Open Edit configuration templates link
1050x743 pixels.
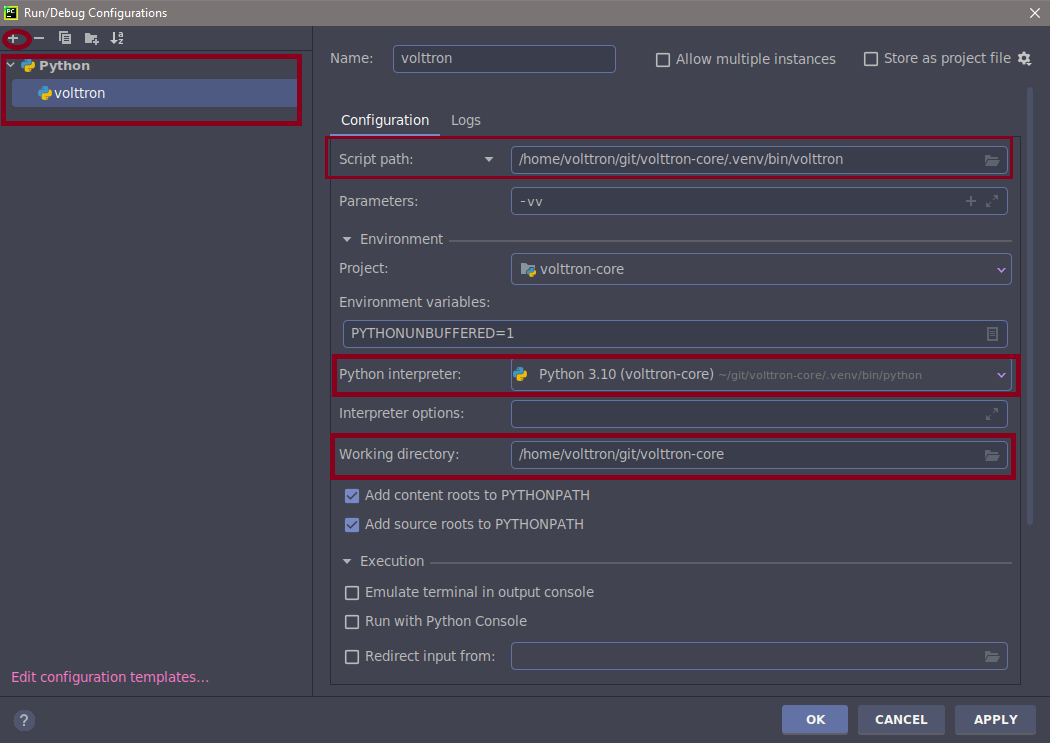pos(110,677)
